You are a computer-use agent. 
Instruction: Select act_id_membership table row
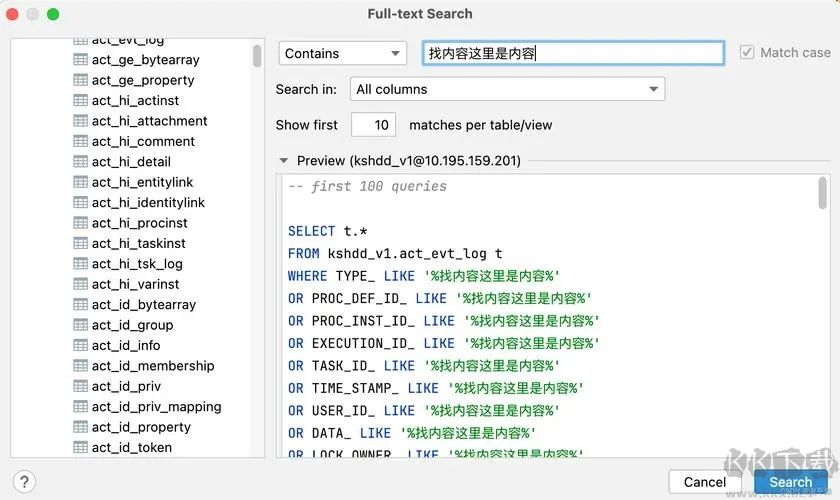144,365
